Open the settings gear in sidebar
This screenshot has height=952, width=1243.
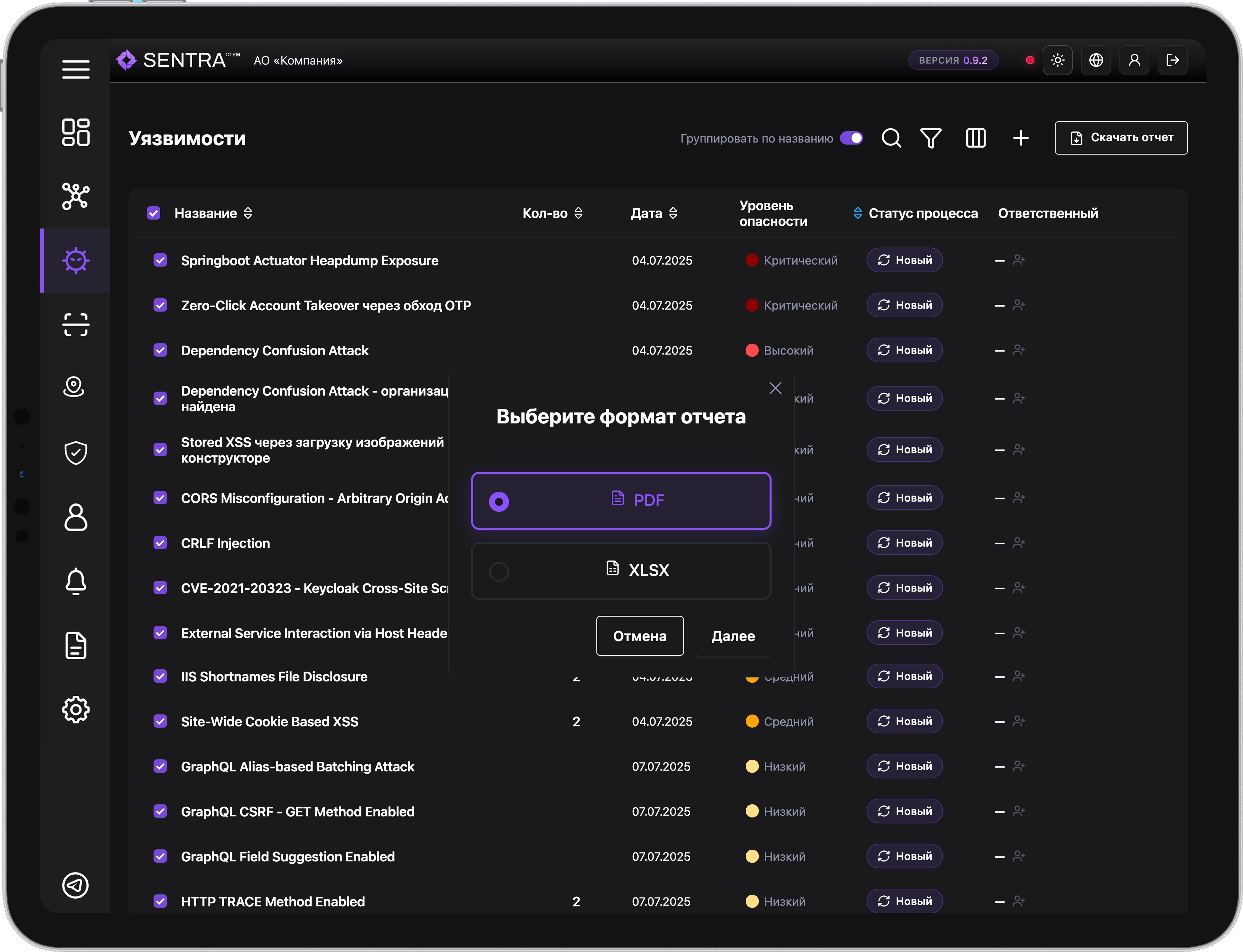point(76,709)
